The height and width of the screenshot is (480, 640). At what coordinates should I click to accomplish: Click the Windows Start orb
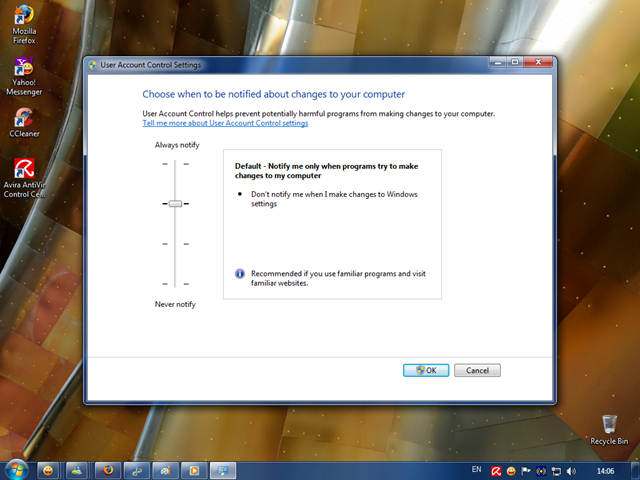pyautogui.click(x=16, y=469)
